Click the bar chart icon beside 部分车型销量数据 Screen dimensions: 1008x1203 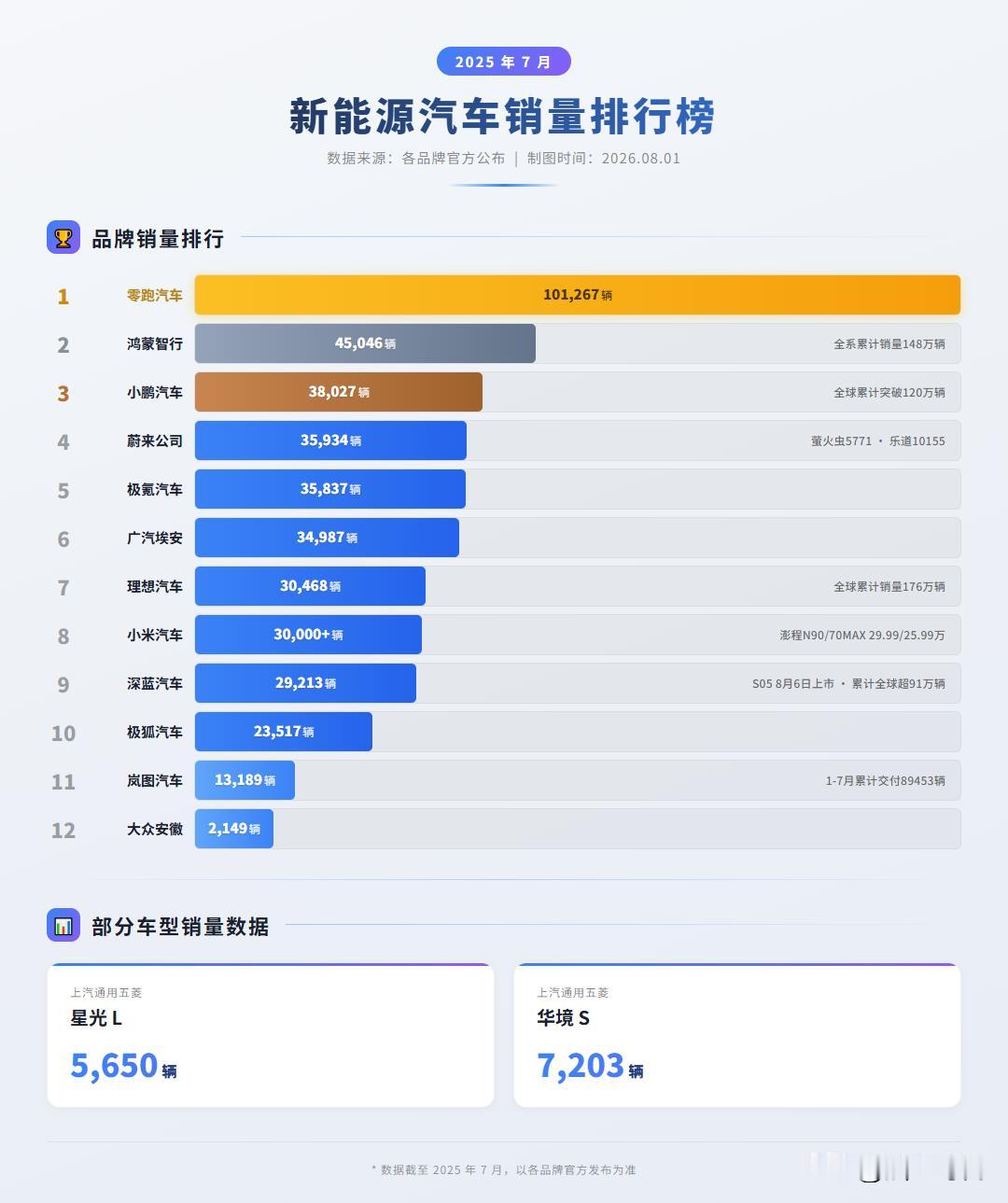pos(63,925)
